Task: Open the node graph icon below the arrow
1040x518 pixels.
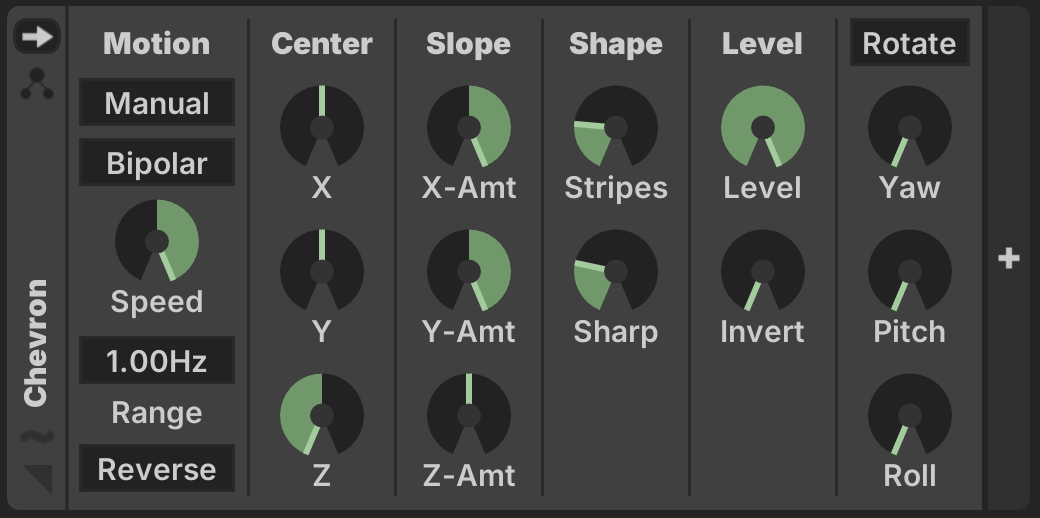Action: 37,84
